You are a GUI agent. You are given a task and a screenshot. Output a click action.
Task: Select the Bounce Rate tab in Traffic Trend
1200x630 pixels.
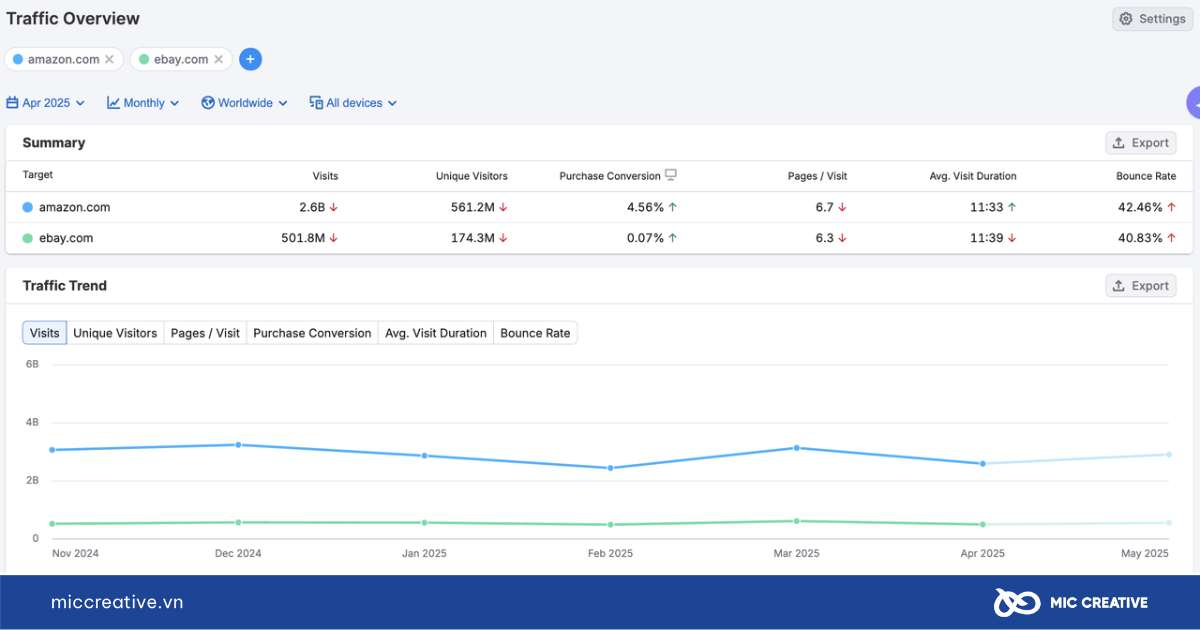point(535,333)
